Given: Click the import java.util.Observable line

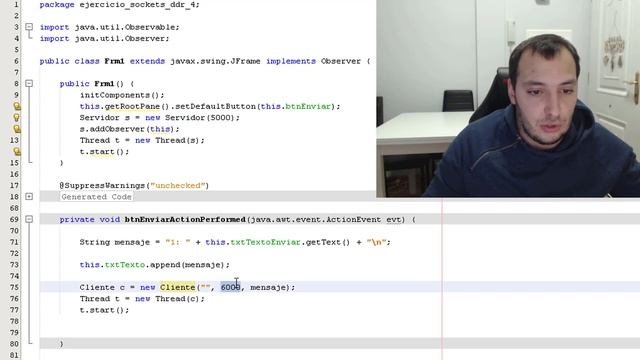Looking at the screenshot, I should (x=109, y=27).
